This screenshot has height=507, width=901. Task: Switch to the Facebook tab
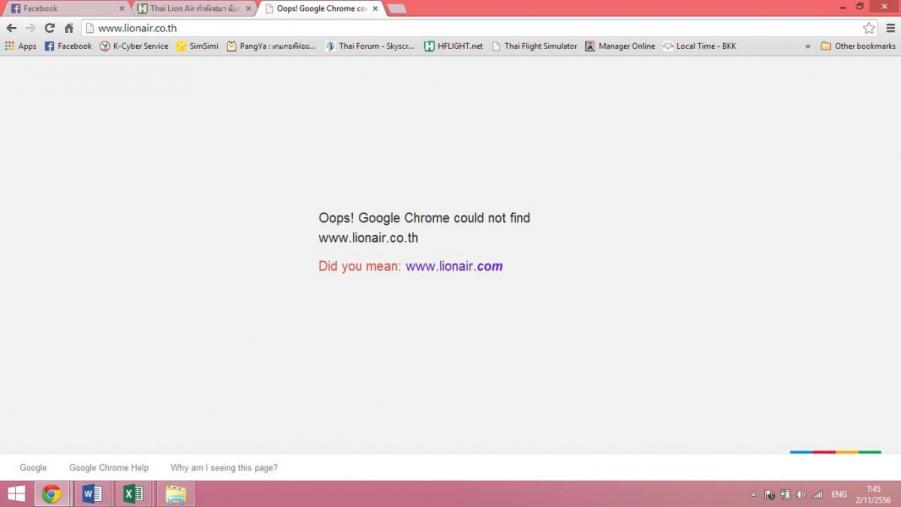point(64,9)
